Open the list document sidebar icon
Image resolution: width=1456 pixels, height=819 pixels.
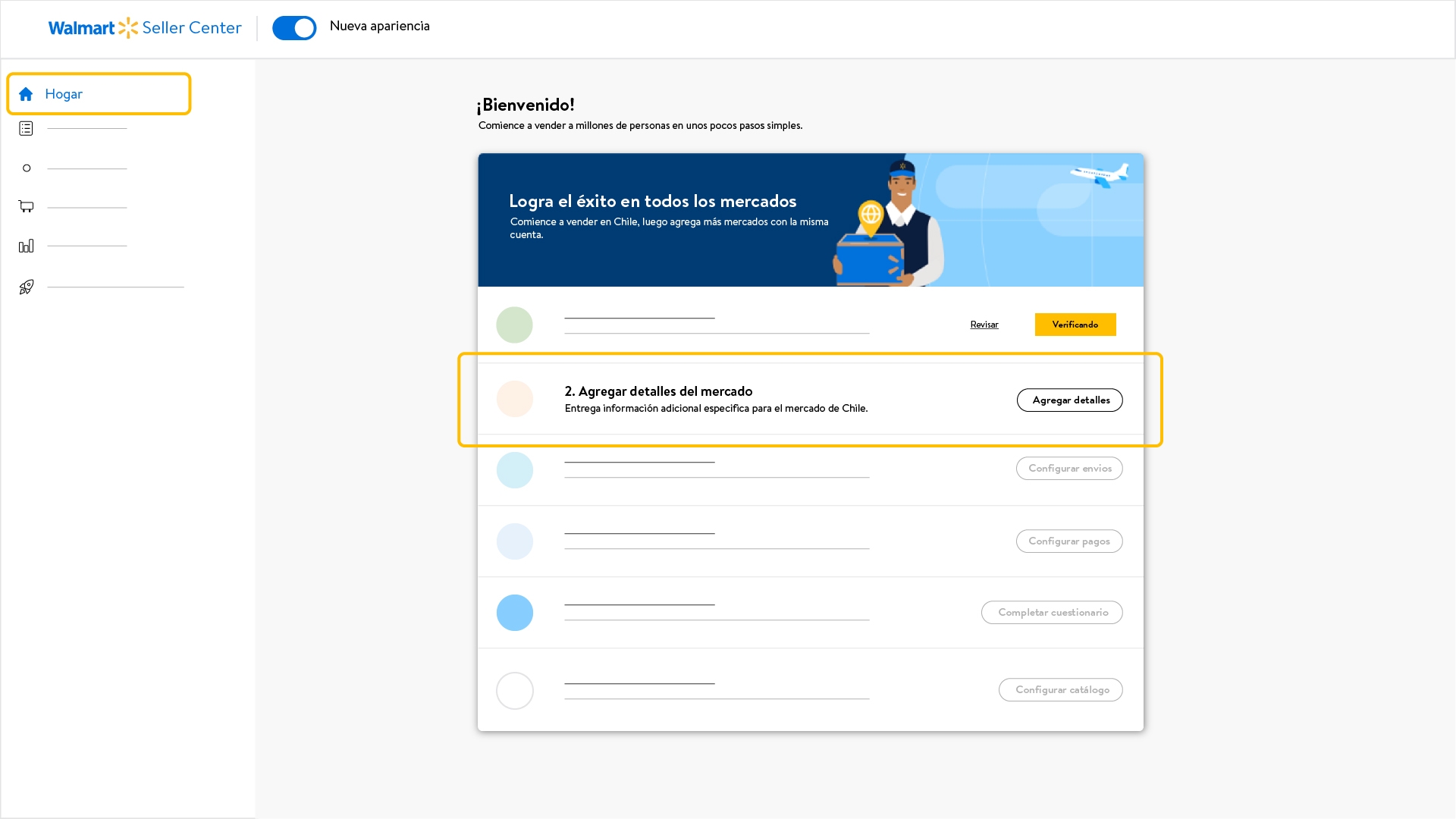pyautogui.click(x=26, y=129)
